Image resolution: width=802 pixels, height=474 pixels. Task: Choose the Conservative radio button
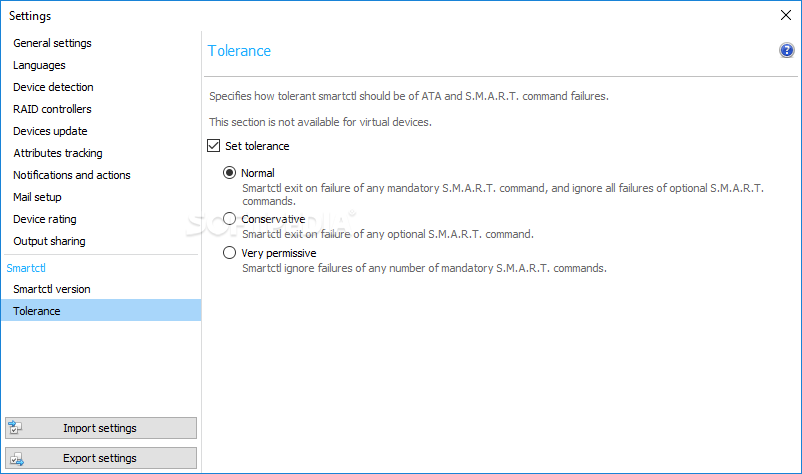229,219
